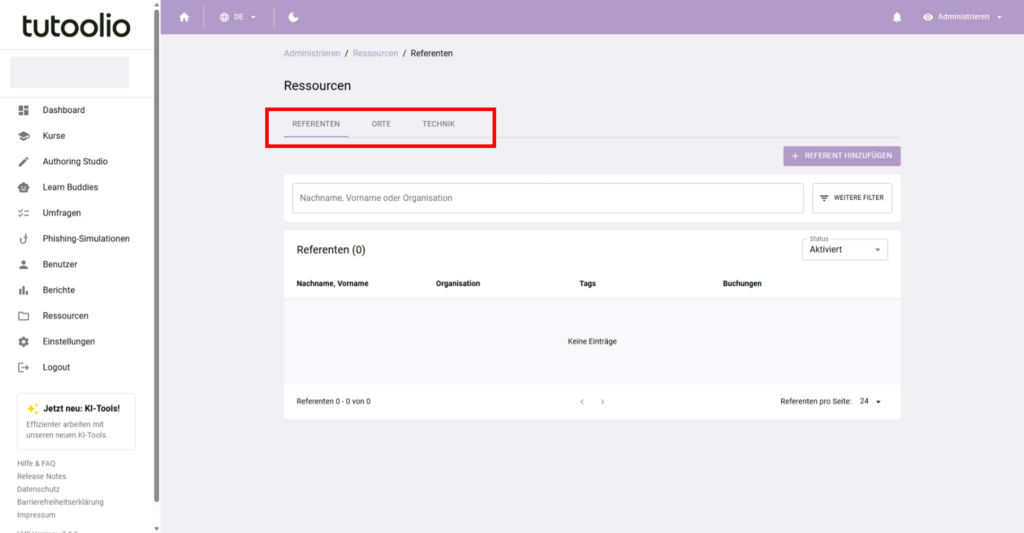Click Referenten 0 - 0 von 0 text
1024x533 pixels.
point(333,402)
